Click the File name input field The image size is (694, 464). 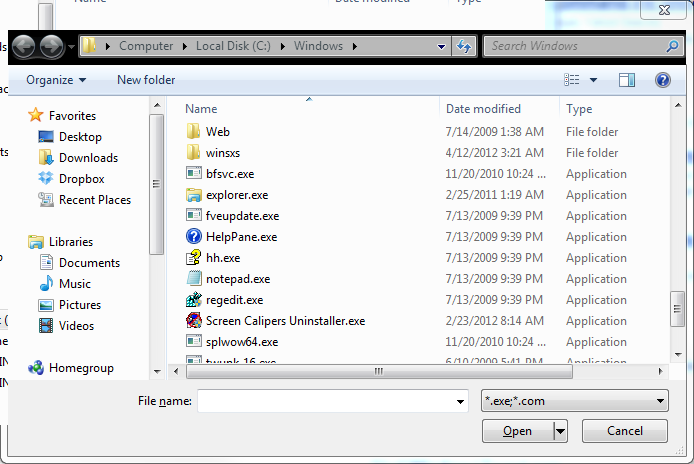coord(333,401)
